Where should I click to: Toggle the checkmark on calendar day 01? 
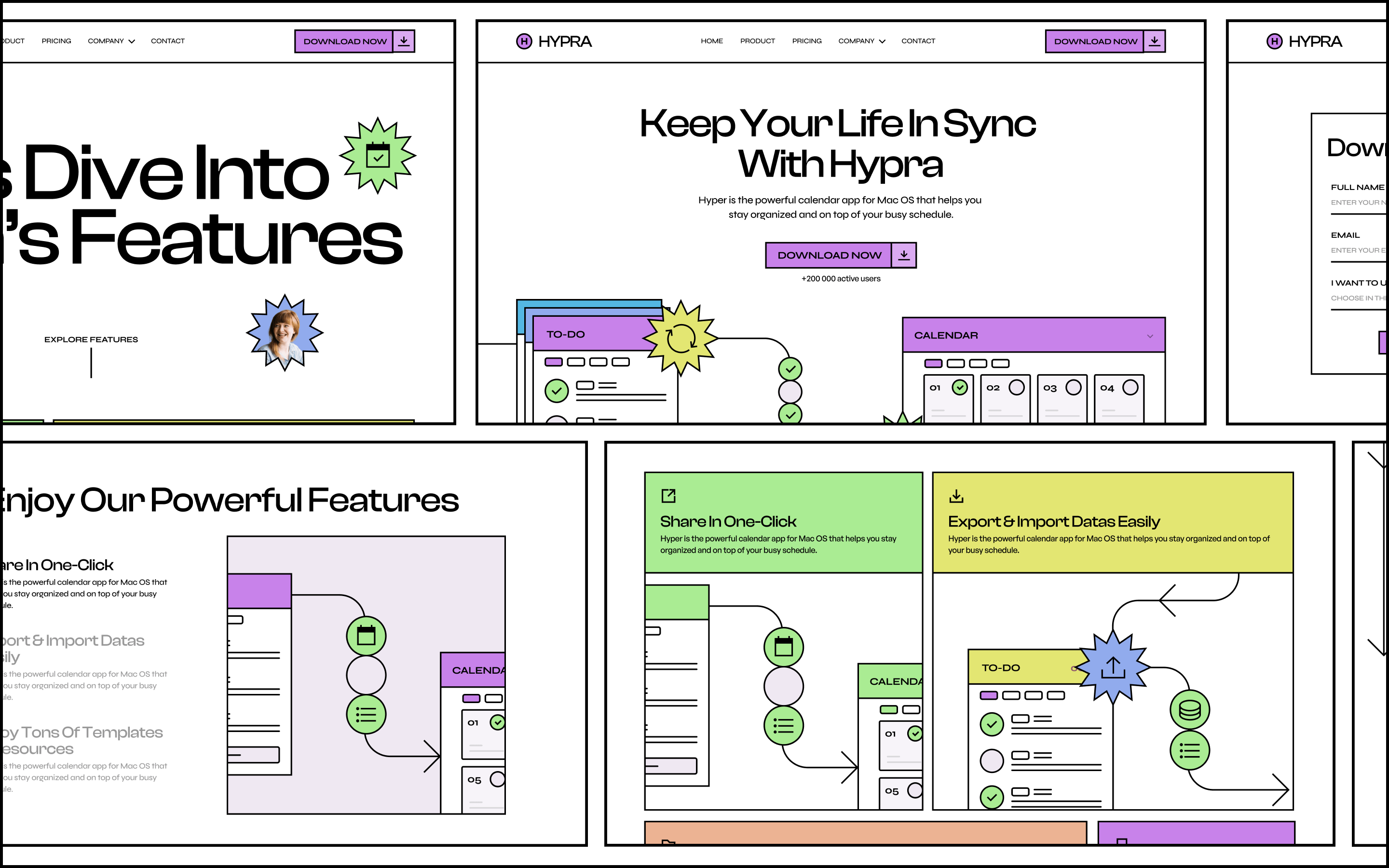pyautogui.click(x=961, y=388)
